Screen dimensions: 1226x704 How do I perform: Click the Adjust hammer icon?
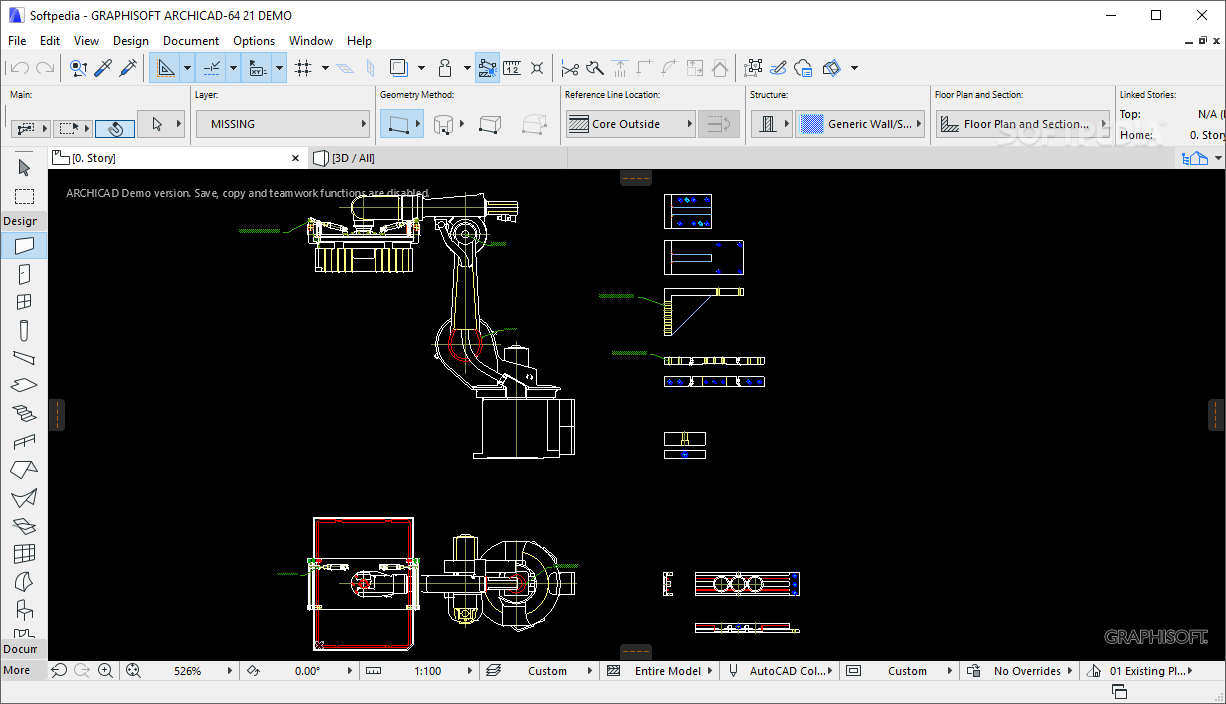click(x=595, y=68)
